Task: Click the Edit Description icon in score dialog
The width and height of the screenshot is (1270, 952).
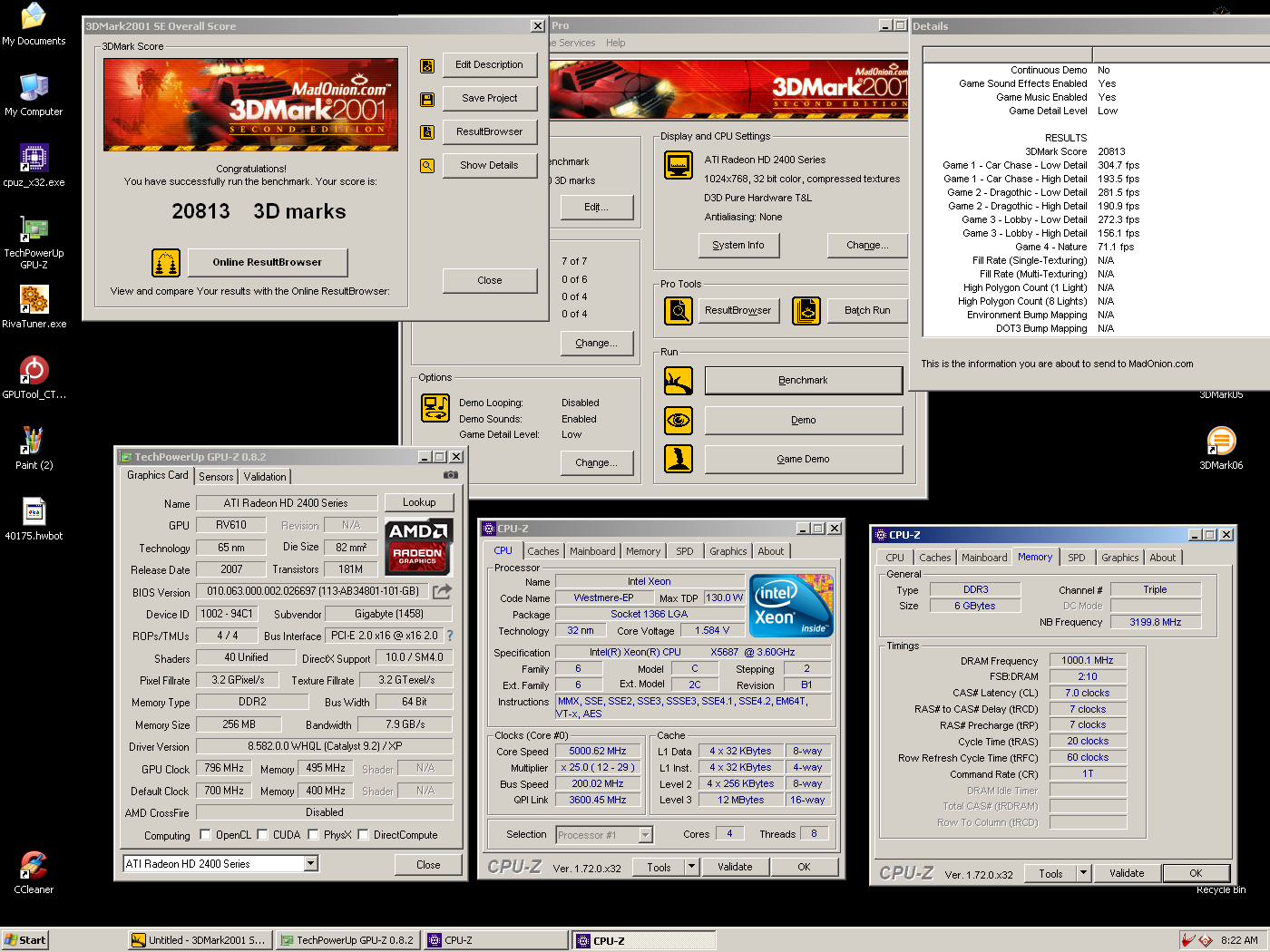Action: click(x=427, y=65)
